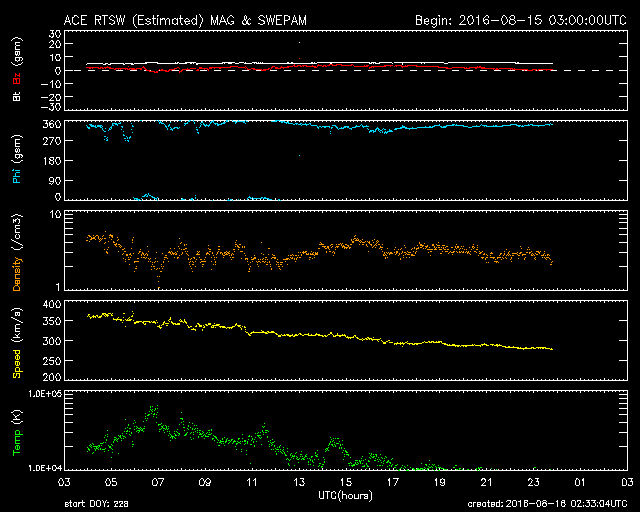Image resolution: width=640 pixels, height=512 pixels.
Task: Click the "30" tick at top of Bt axis
Action: [x=55, y=34]
